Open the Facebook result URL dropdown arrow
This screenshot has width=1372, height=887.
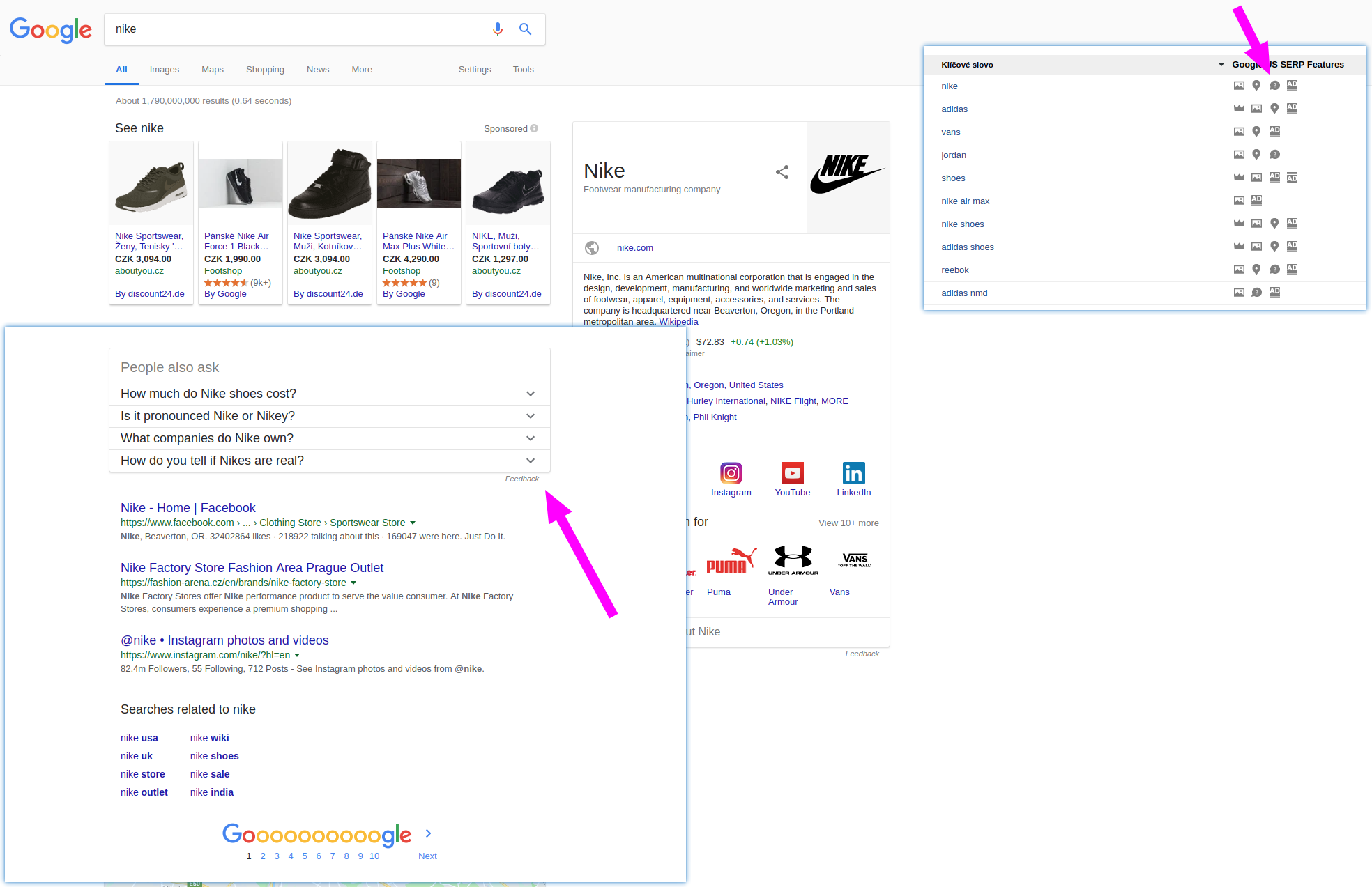pyautogui.click(x=413, y=523)
